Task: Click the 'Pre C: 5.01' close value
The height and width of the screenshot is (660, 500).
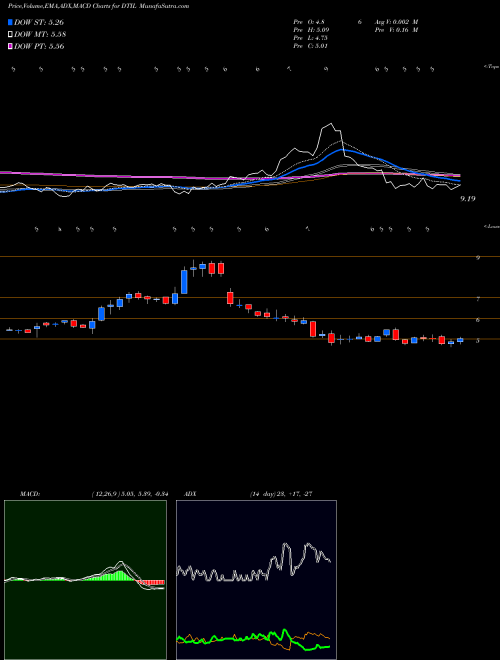Action: (x=311, y=46)
